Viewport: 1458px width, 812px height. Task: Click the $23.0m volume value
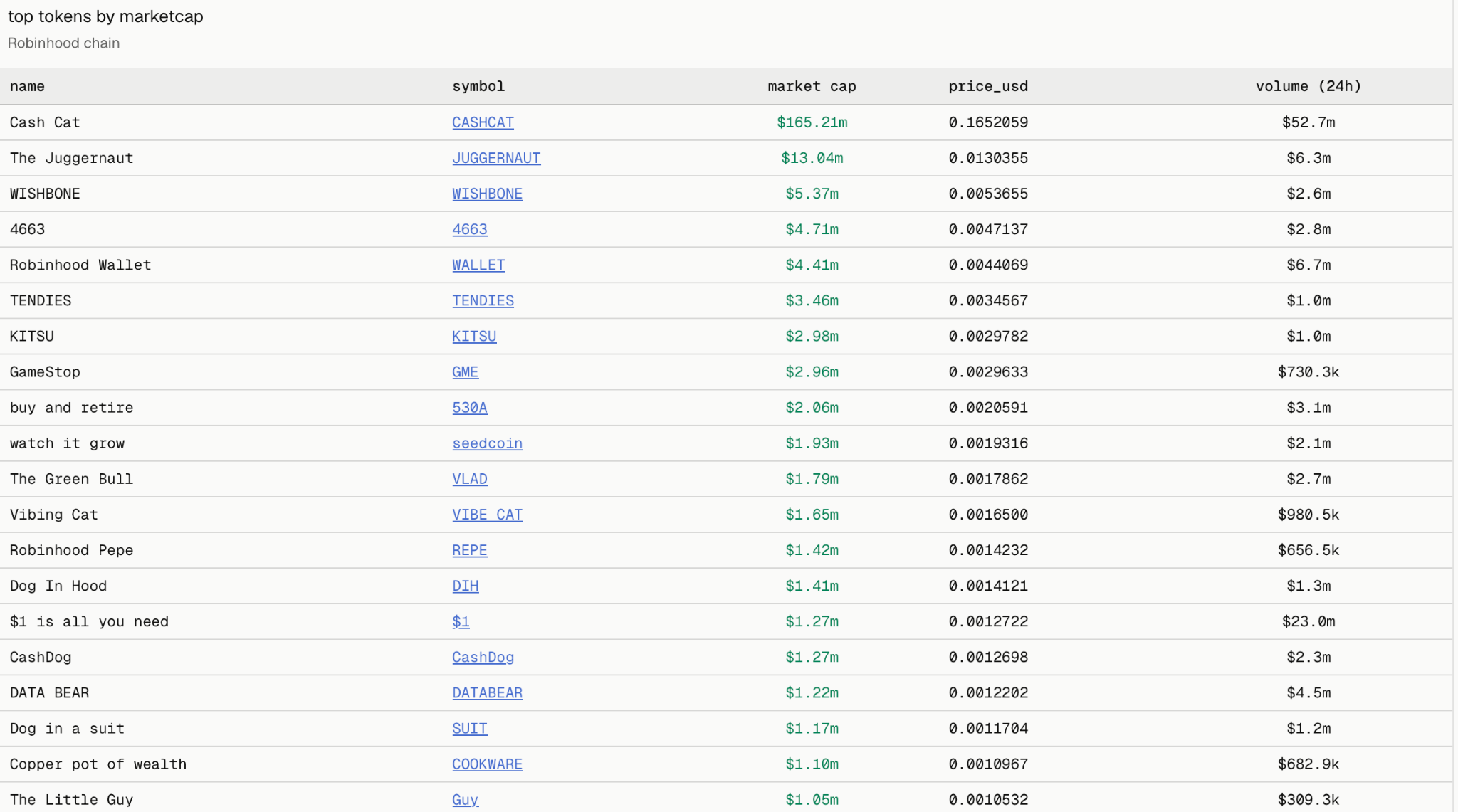(x=1308, y=621)
